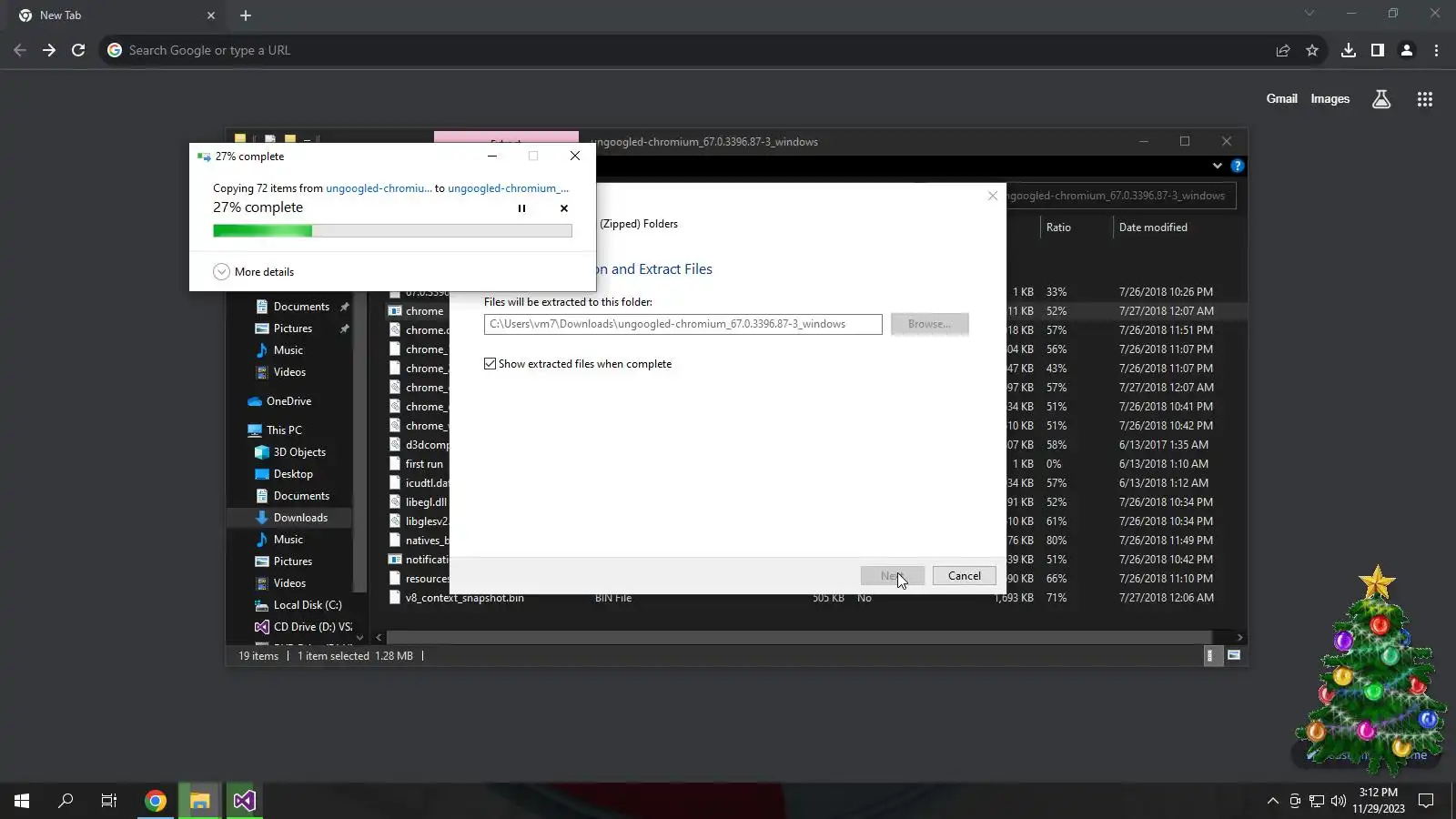Screen dimensions: 1456x819
Task: Switch to File Explorer on the taskbar
Action: click(200, 801)
